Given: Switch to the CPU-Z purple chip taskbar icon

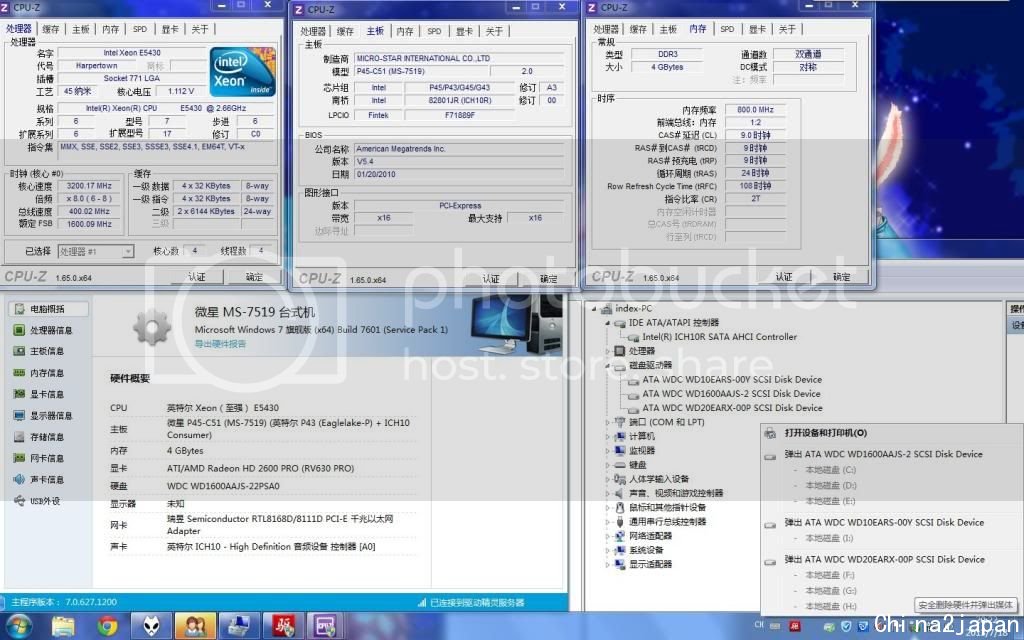Looking at the screenshot, I should (326, 626).
